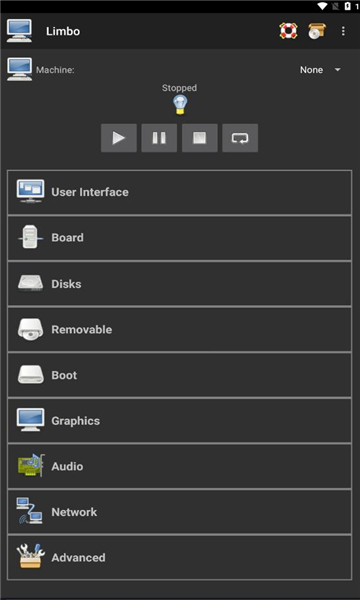Click the User Interface monitor icon

click(30, 191)
